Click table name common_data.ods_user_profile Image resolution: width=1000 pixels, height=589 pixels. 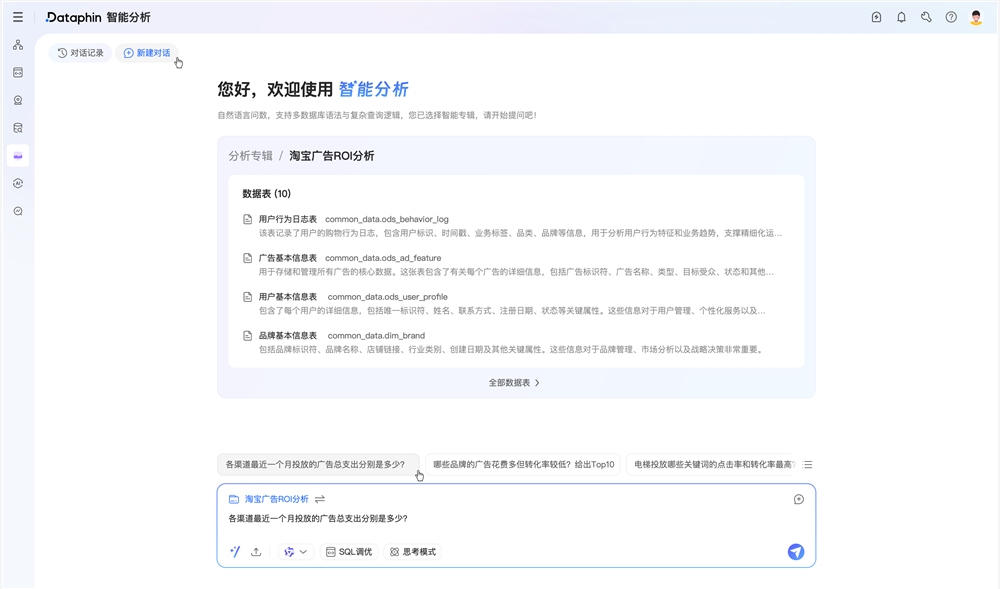pos(387,297)
